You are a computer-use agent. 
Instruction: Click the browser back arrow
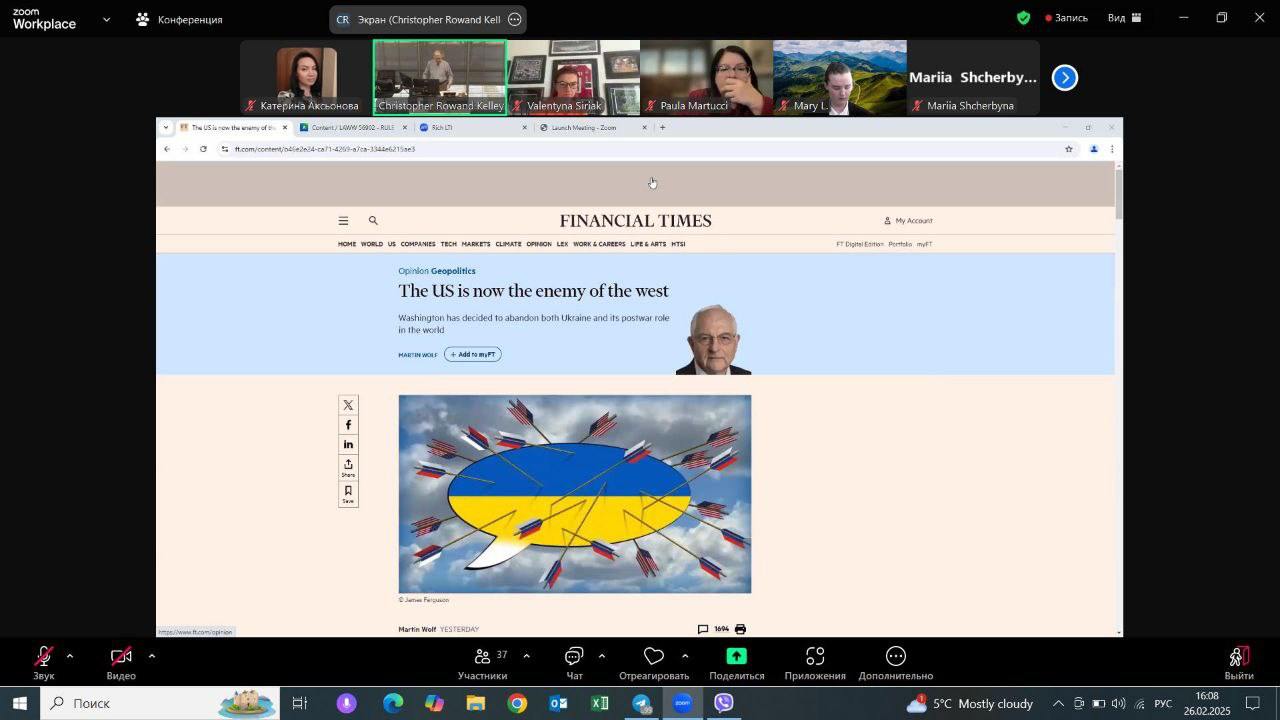click(167, 149)
